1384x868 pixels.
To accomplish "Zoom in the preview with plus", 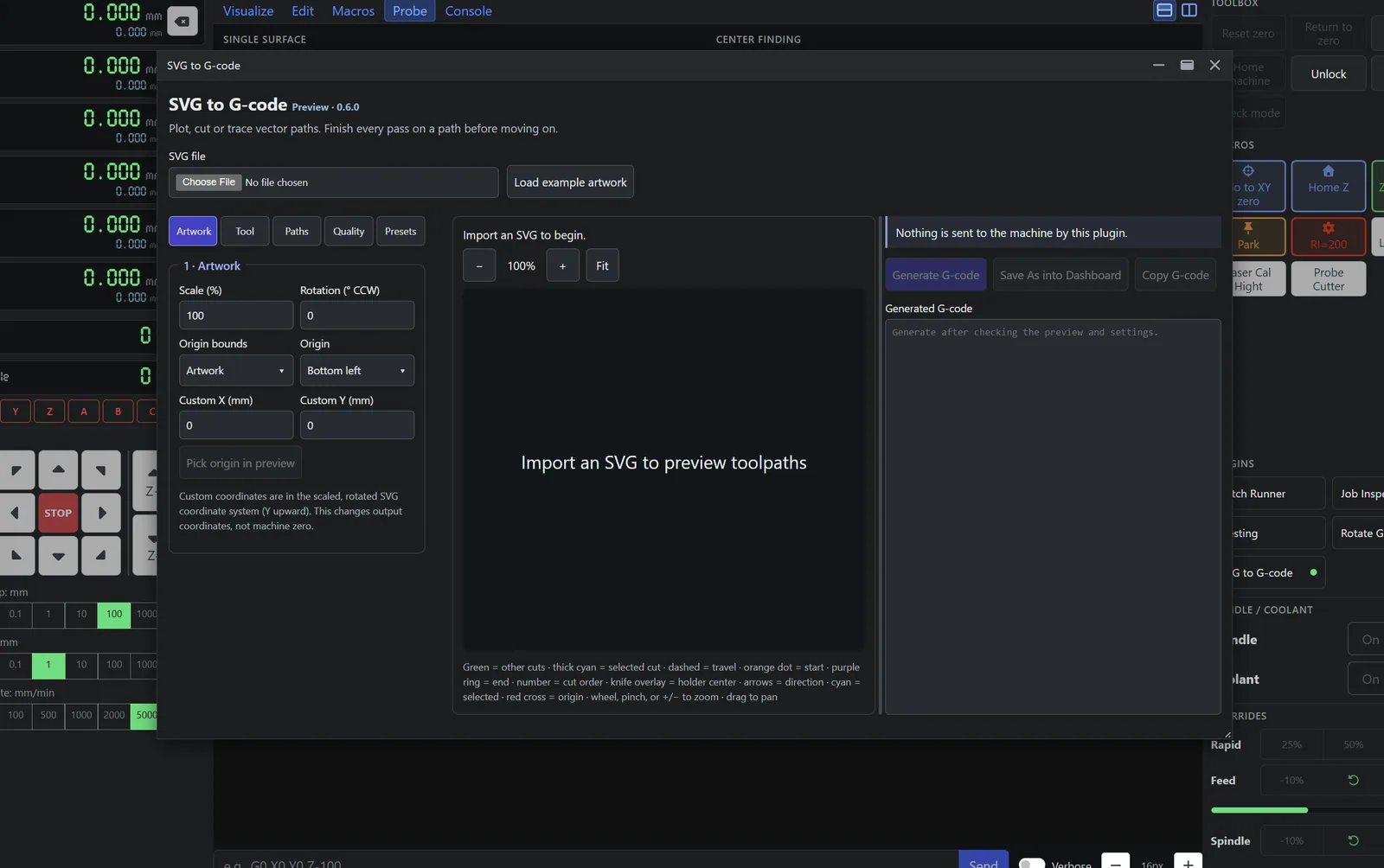I will [x=562, y=265].
